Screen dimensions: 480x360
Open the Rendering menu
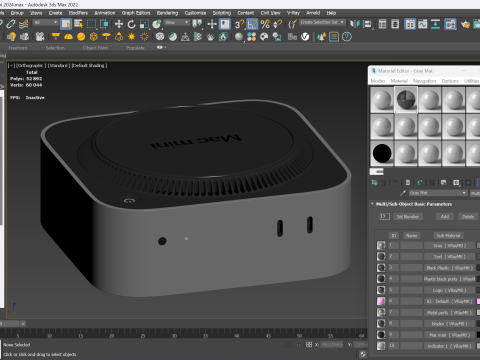pyautogui.click(x=167, y=13)
